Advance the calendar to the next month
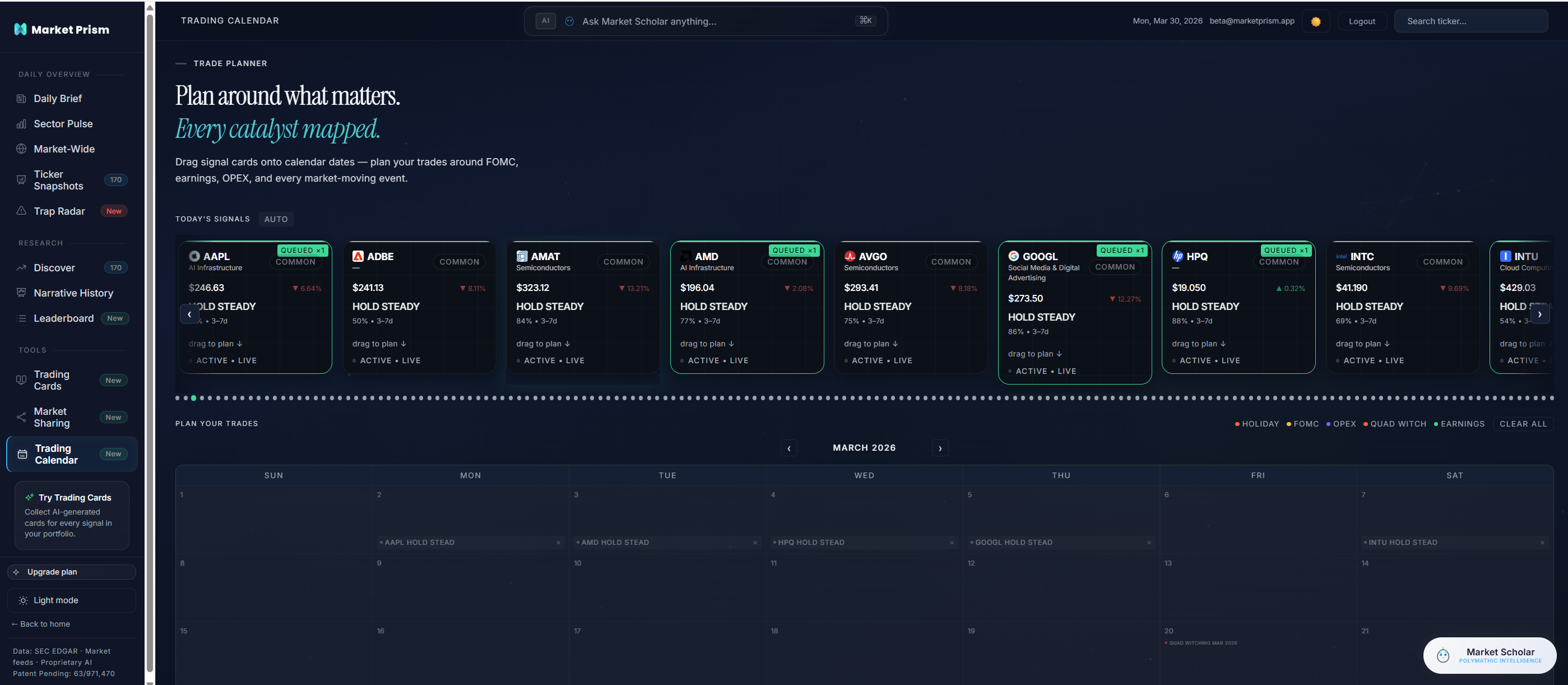This screenshot has height=685, width=1568. (x=940, y=447)
